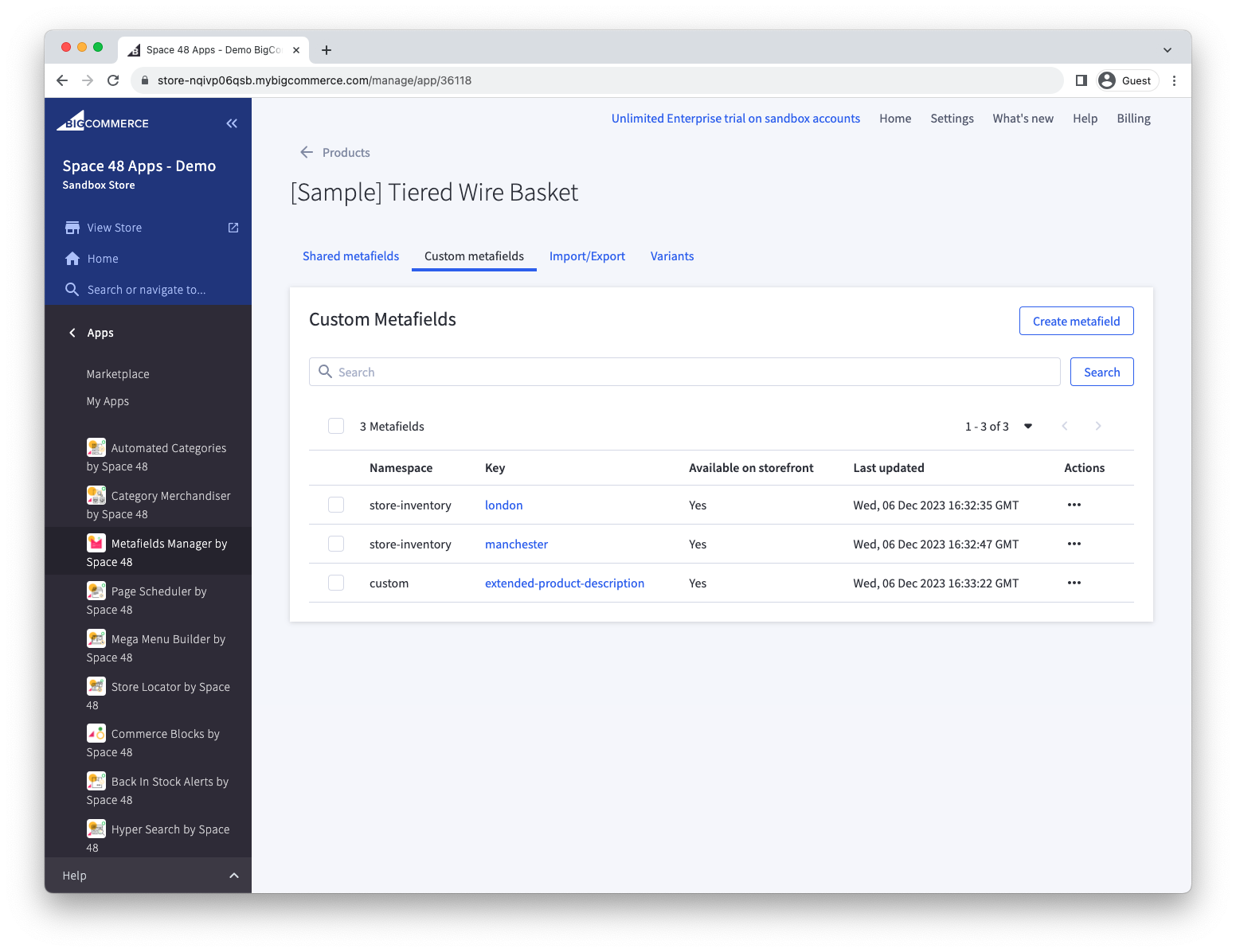Image resolution: width=1236 pixels, height=952 pixels.
Task: Open actions menu for manchester metafield
Action: coord(1074,544)
